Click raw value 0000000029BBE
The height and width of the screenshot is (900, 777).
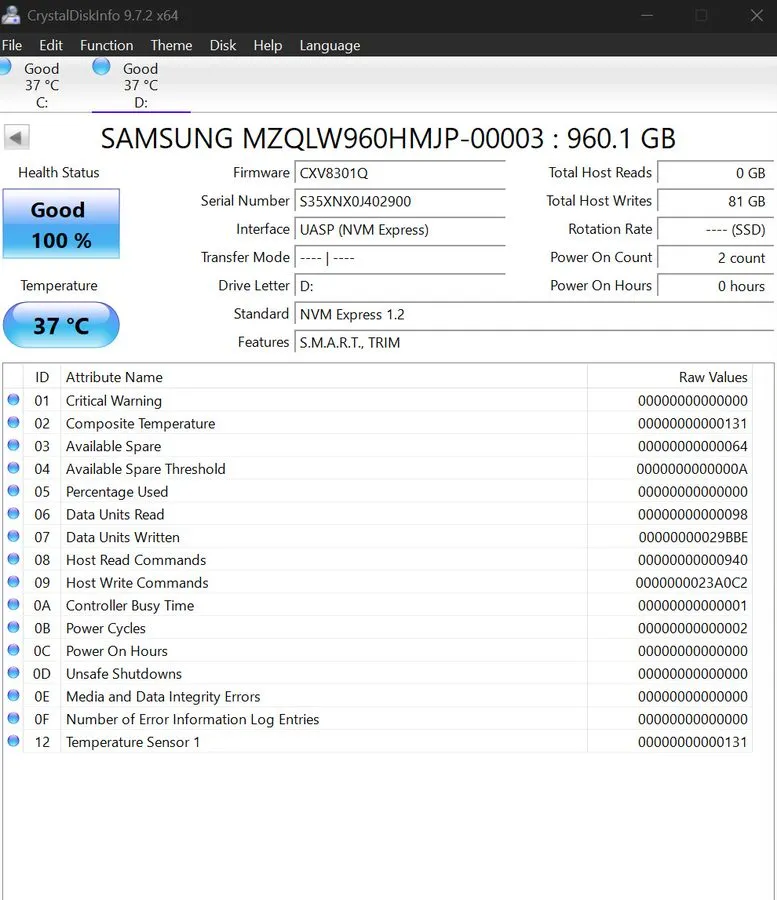(x=693, y=537)
